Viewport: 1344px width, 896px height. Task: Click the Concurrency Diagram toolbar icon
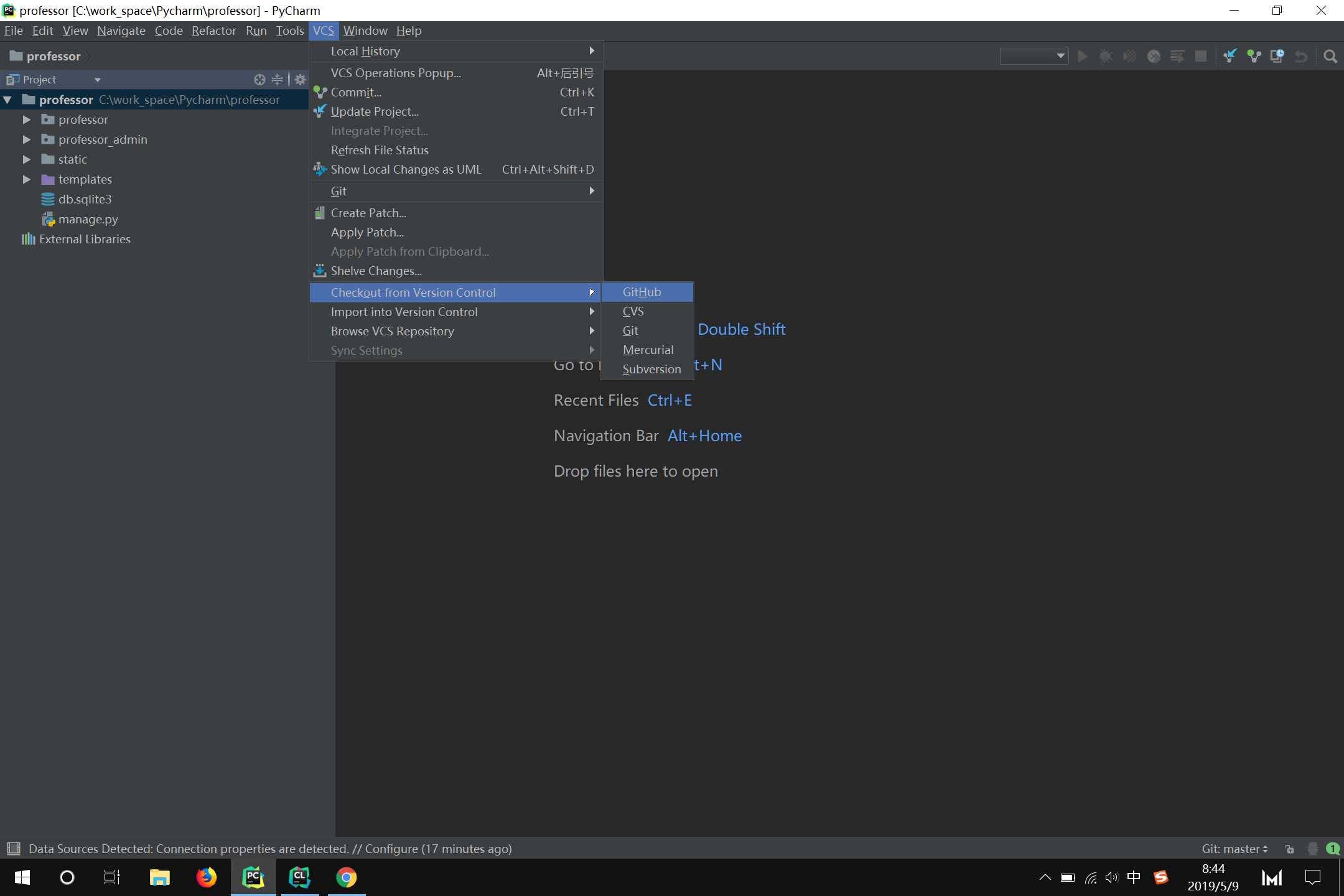click(1177, 57)
